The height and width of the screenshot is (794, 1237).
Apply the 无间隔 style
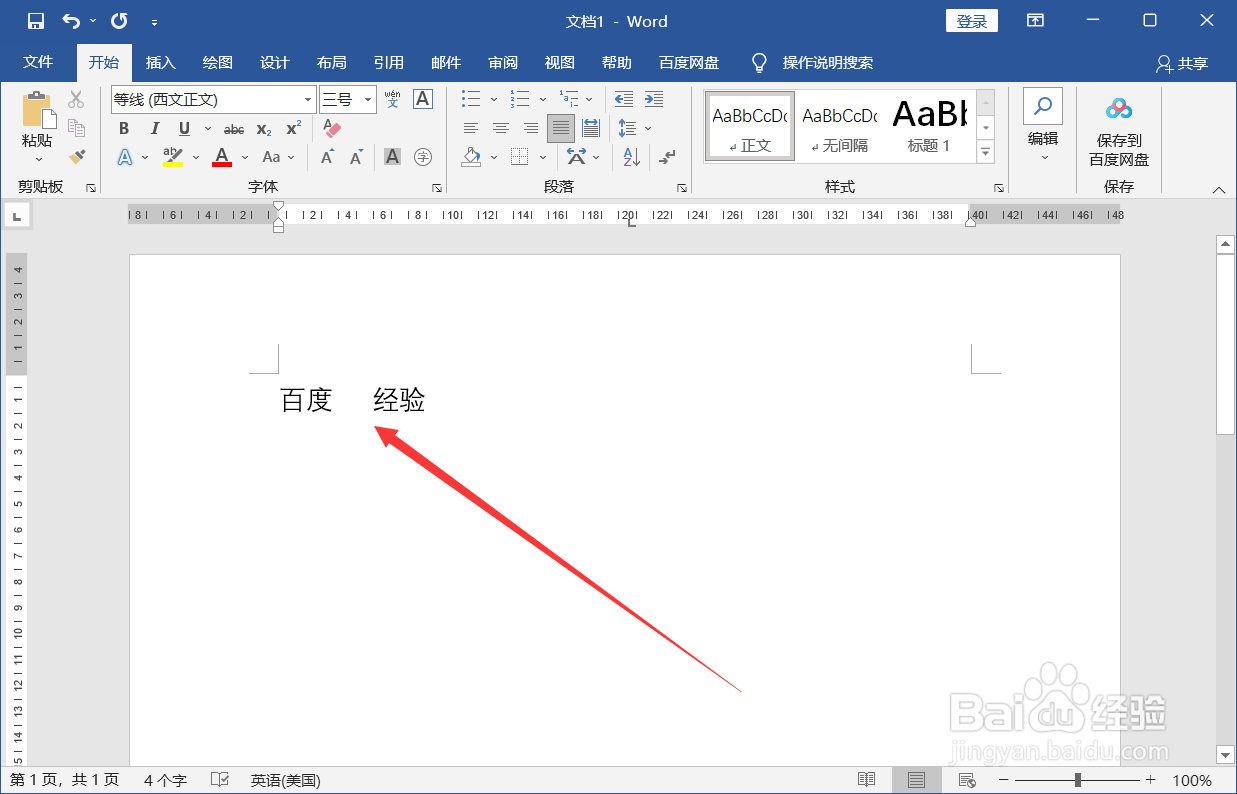(840, 125)
